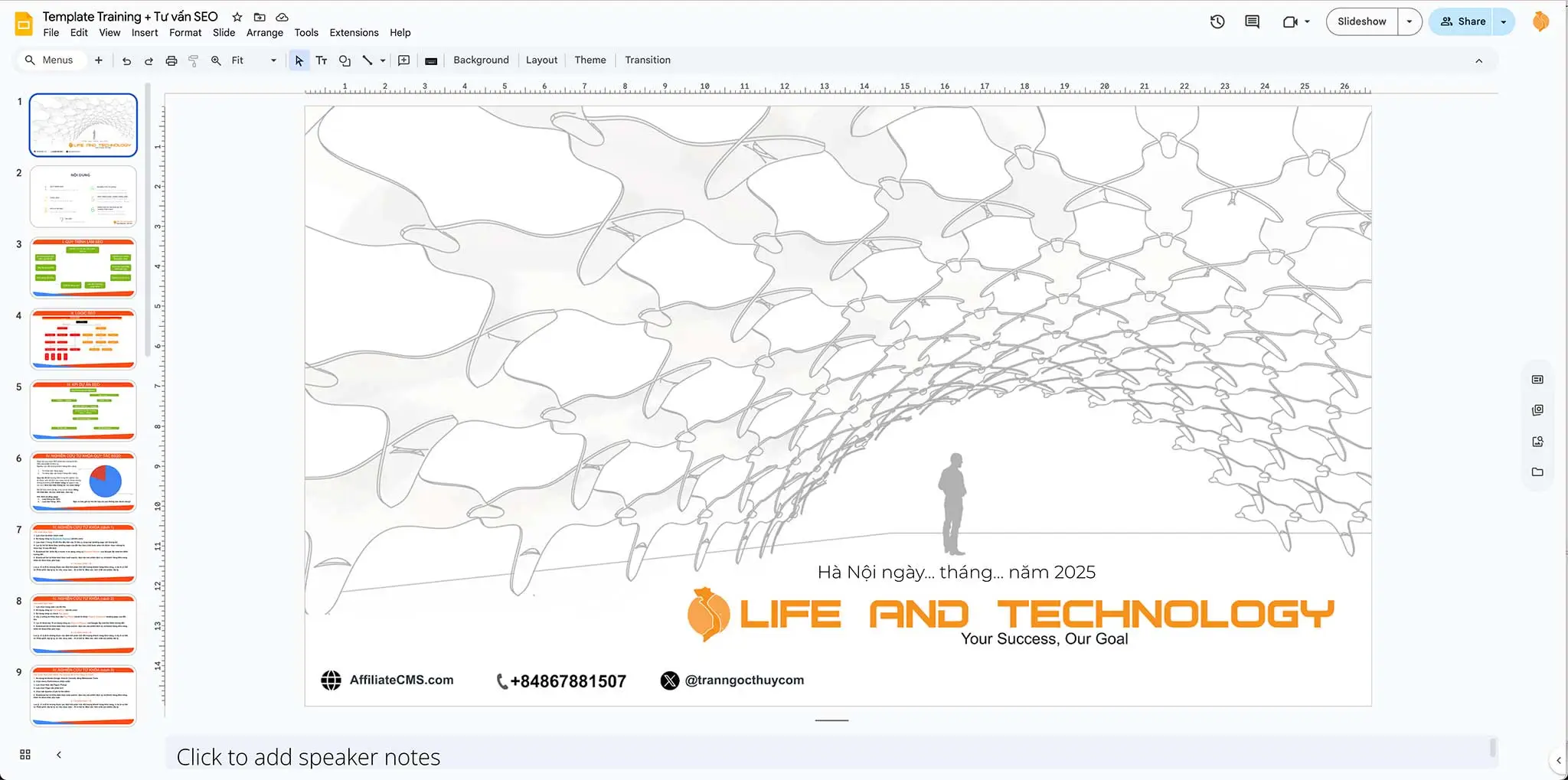1568x780 pixels.
Task: Select the line tool
Action: point(367,60)
